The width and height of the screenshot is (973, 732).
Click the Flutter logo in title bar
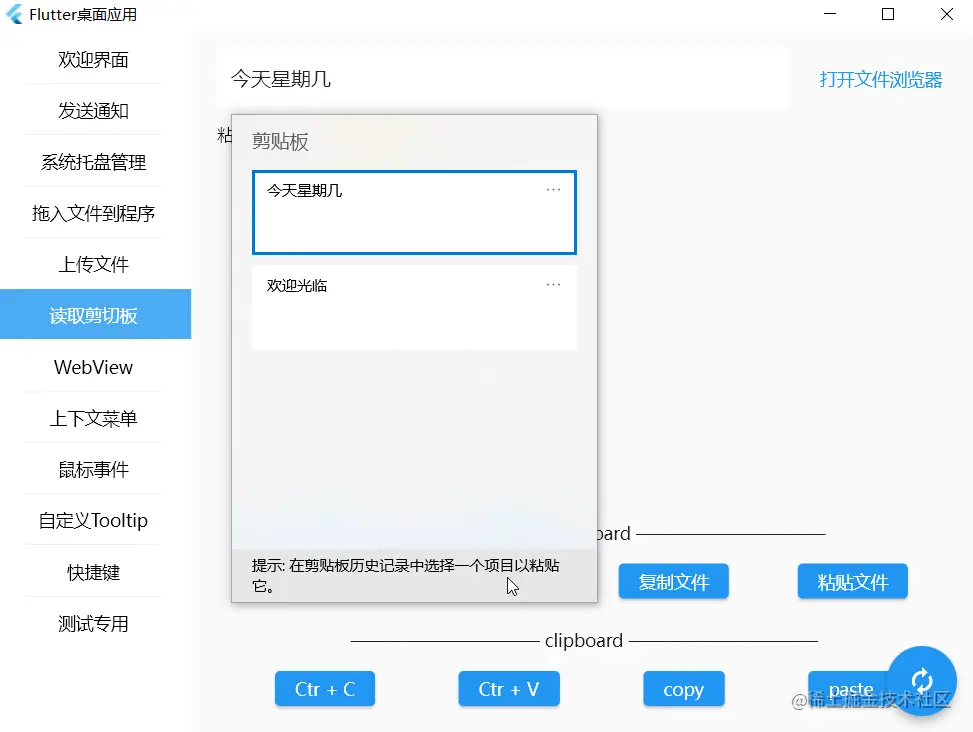pos(14,14)
